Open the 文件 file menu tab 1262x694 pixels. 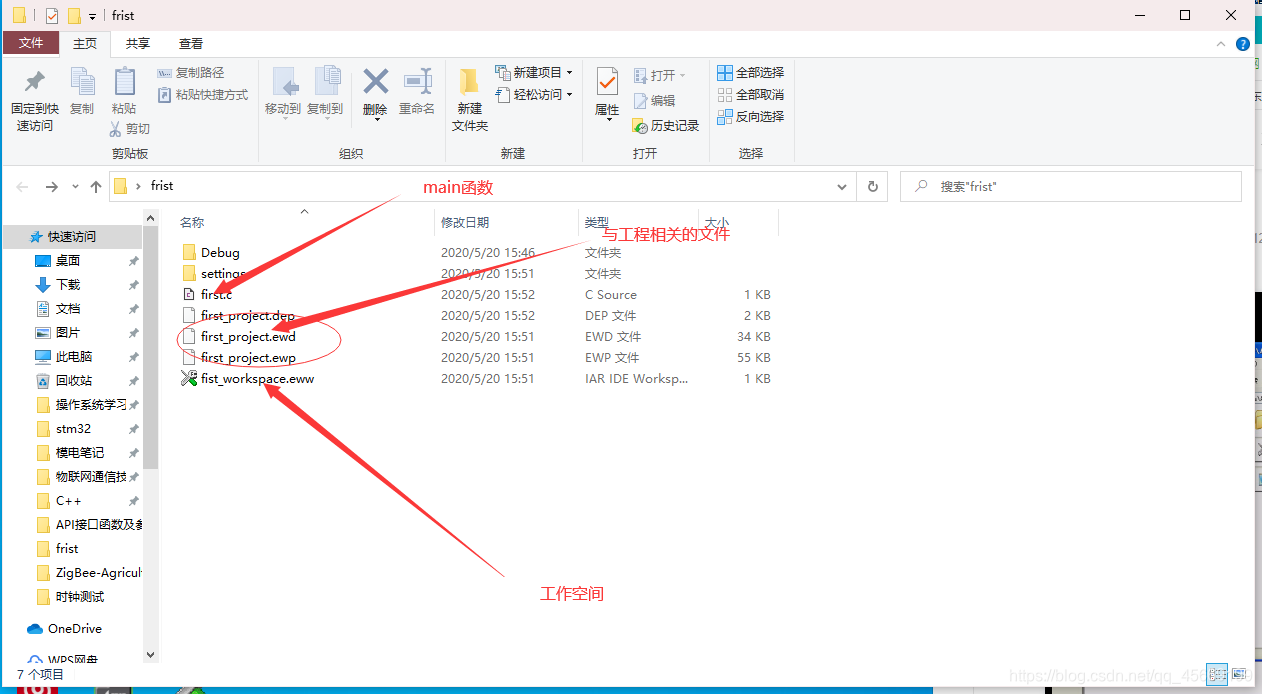tap(31, 44)
